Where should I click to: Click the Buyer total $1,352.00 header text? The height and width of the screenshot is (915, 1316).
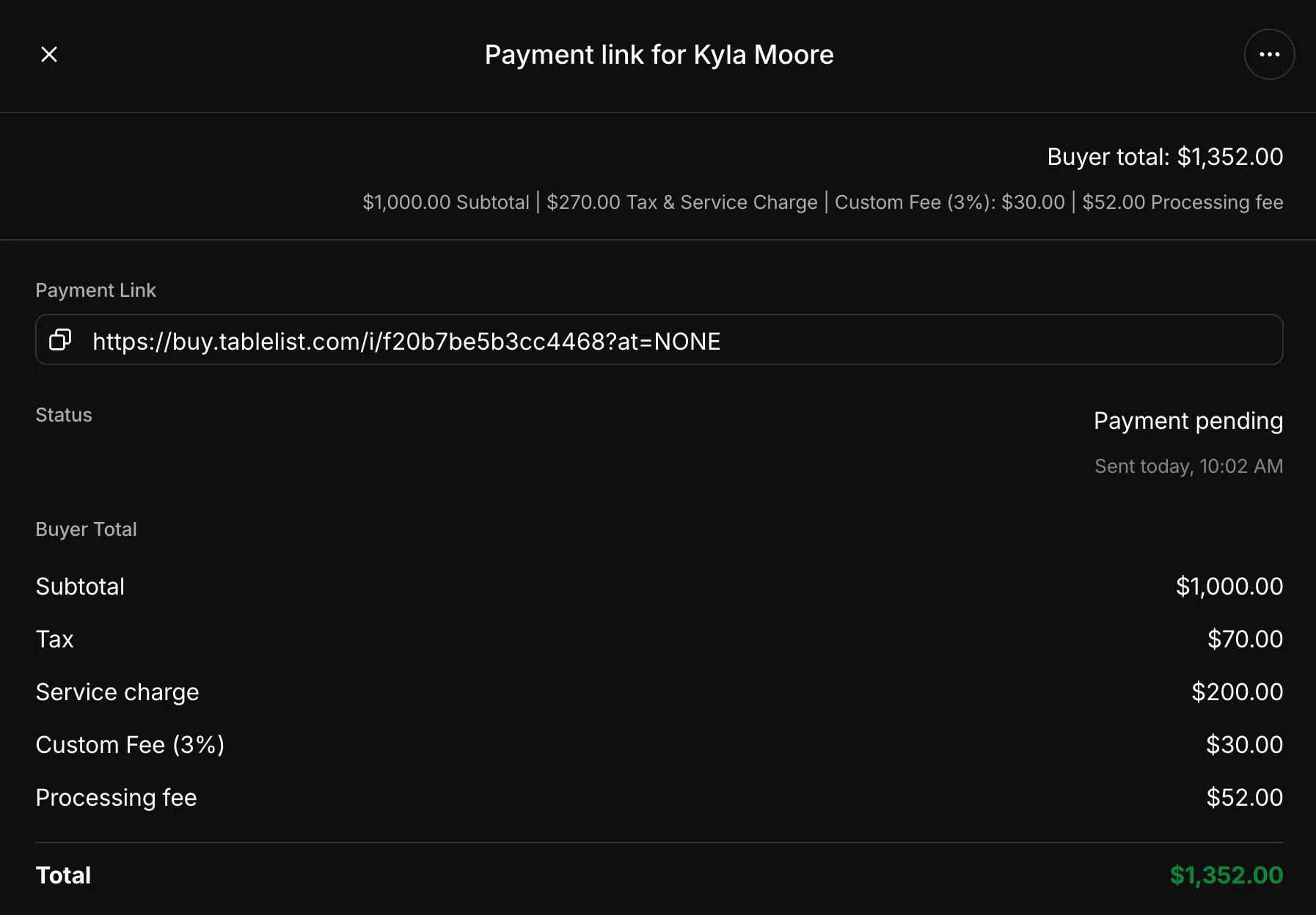[1165, 157]
